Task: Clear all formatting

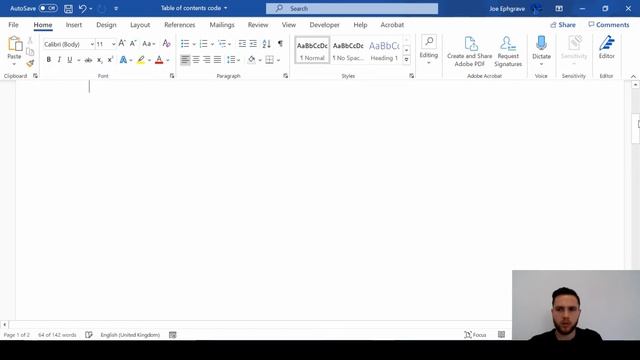Action: [x=166, y=43]
